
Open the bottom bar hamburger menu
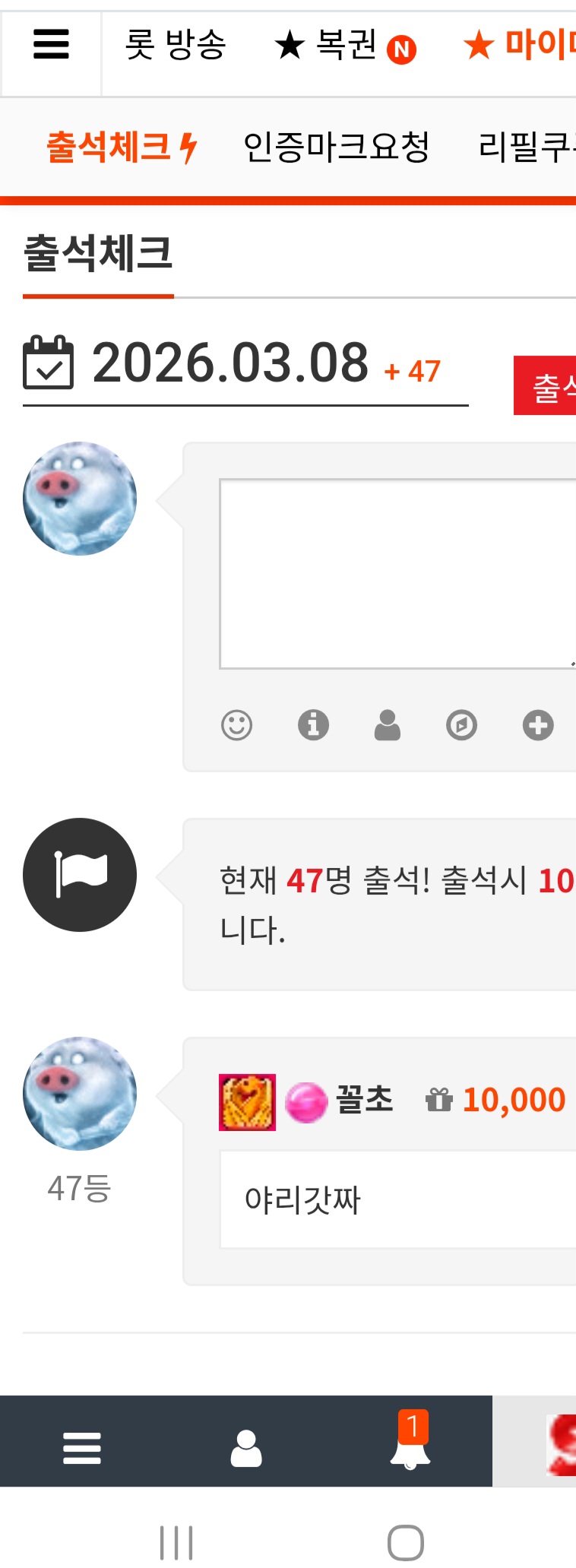[x=82, y=1448]
